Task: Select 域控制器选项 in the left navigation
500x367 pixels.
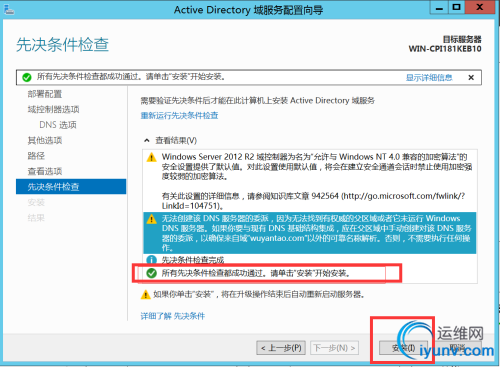Action: (x=53, y=109)
